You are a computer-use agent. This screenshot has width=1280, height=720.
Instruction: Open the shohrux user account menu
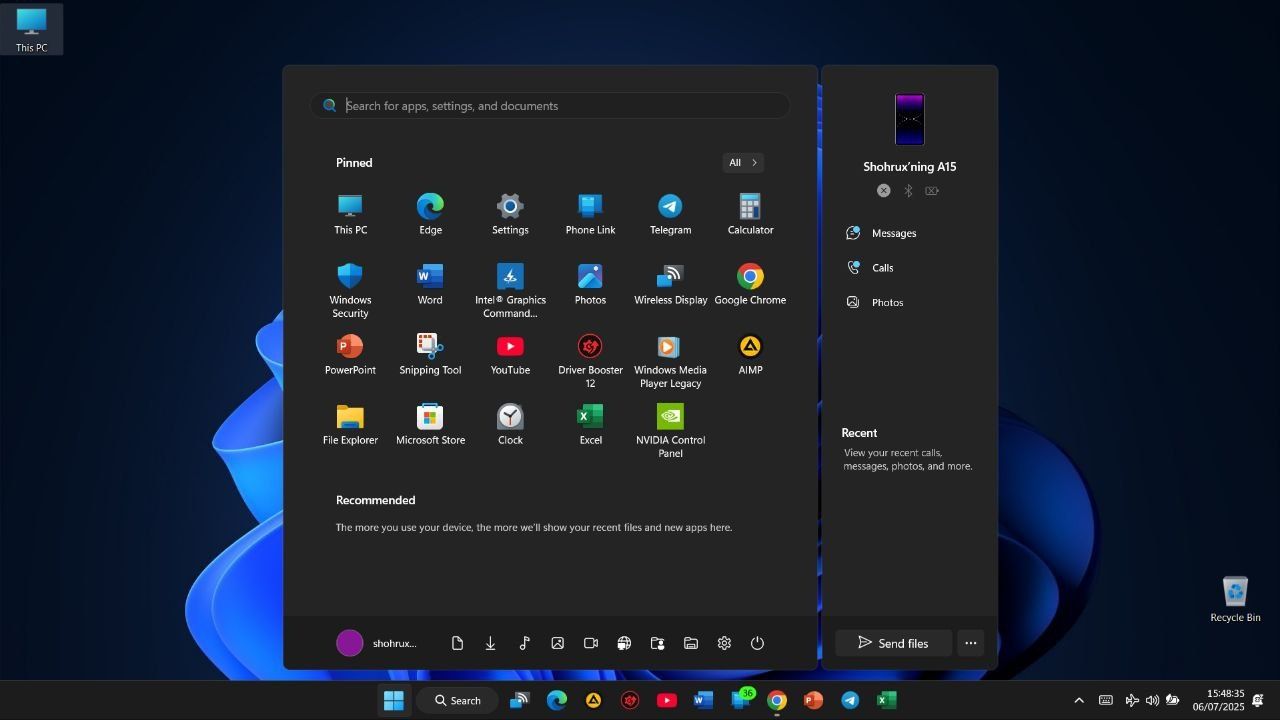click(377, 643)
